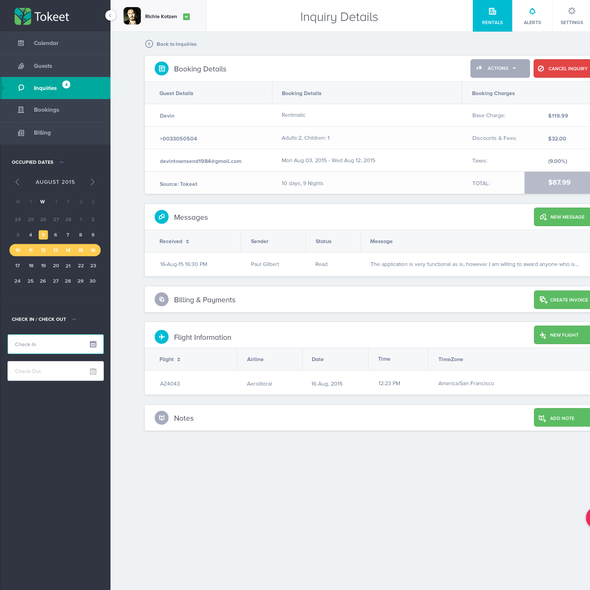Click flight AZ4043 entry
The width and height of the screenshot is (590, 590).
pyautogui.click(x=170, y=384)
